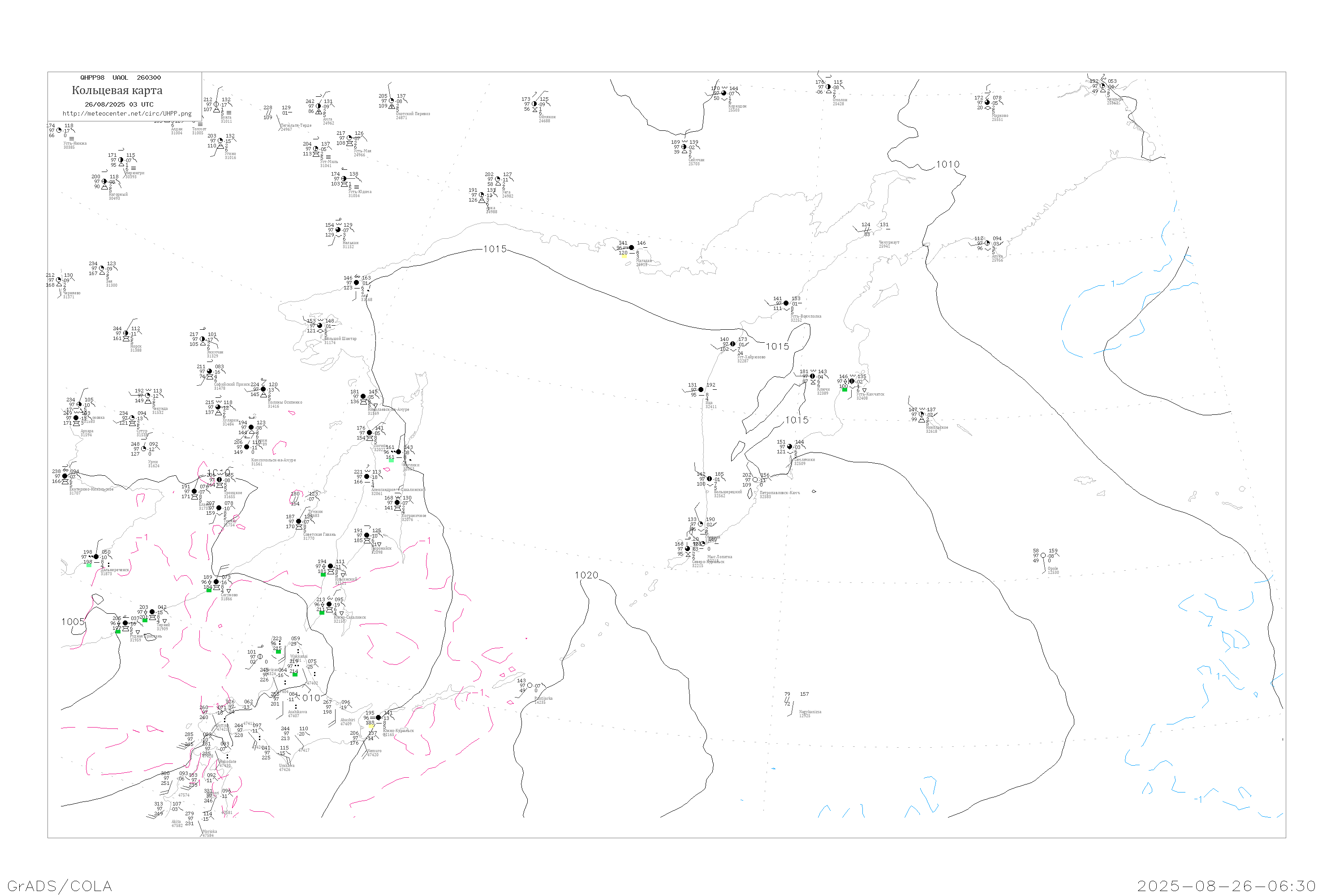The height and width of the screenshot is (896, 1344).
Task: Click the Охотский Перевоз station circle
Action: [392, 101]
